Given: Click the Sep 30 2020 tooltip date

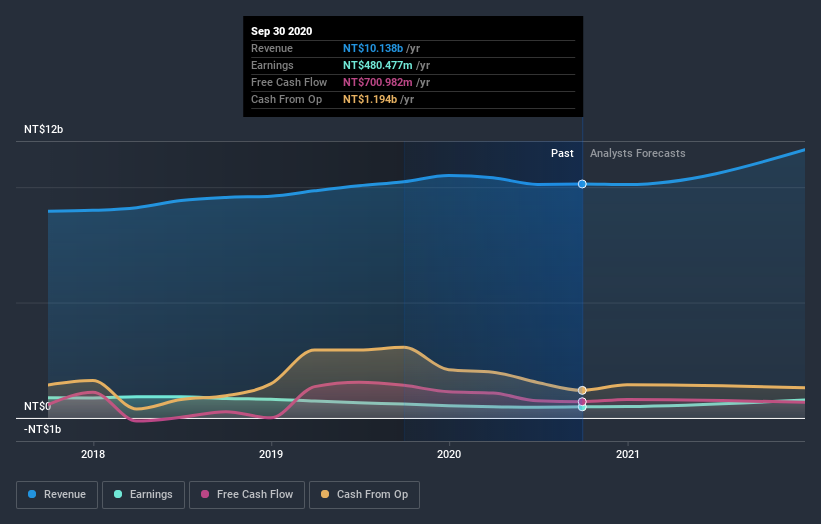Looking at the screenshot, I should pyautogui.click(x=282, y=31).
